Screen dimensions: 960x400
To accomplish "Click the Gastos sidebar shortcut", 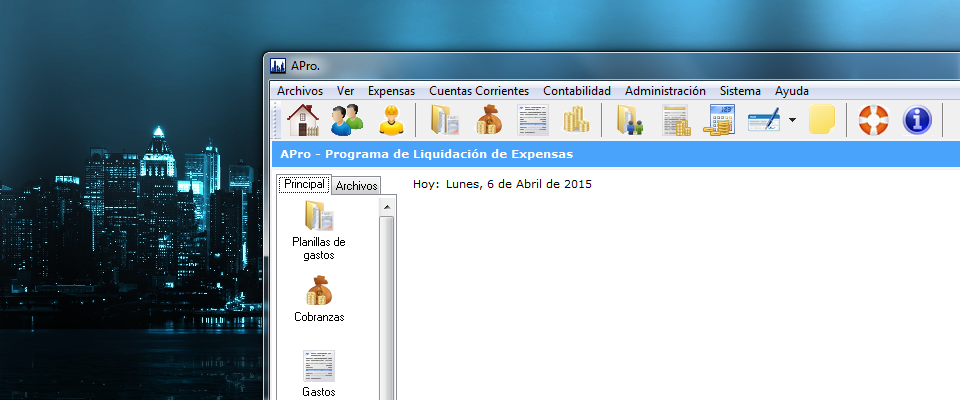I will [x=319, y=374].
